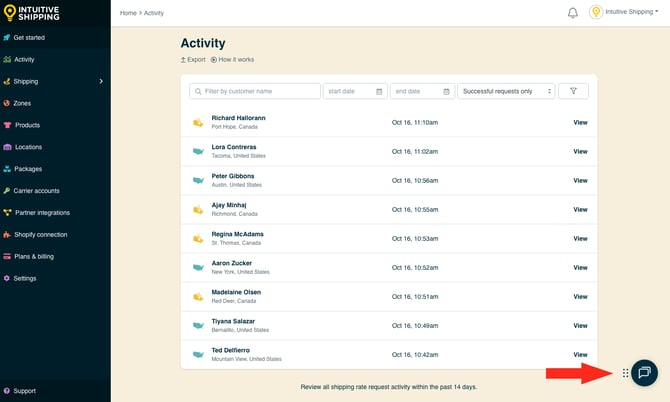Click Canada icon beside Richard Hallorann
Screen dimensions: 670x402
click(x=198, y=123)
